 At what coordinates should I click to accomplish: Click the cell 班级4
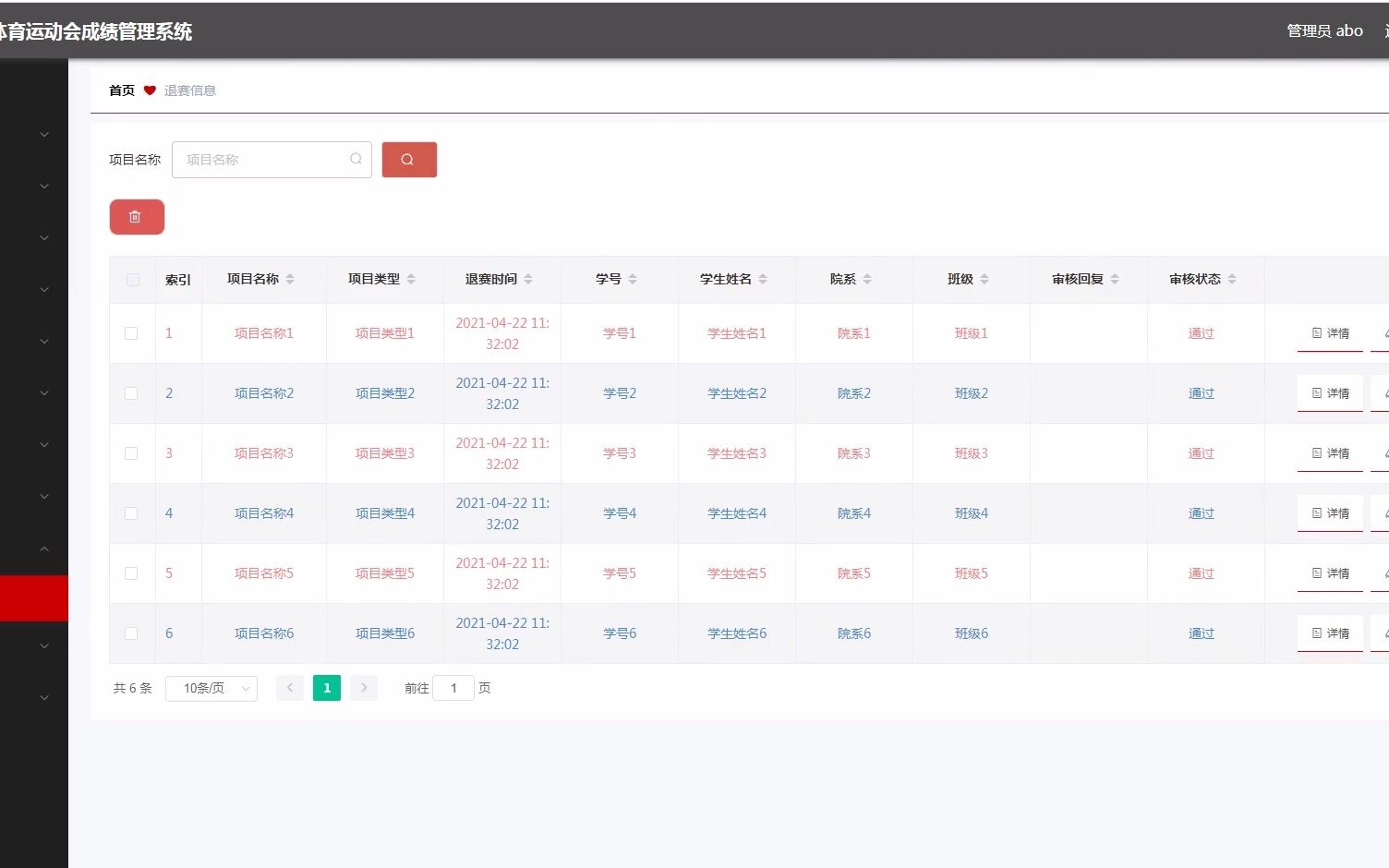point(972,513)
